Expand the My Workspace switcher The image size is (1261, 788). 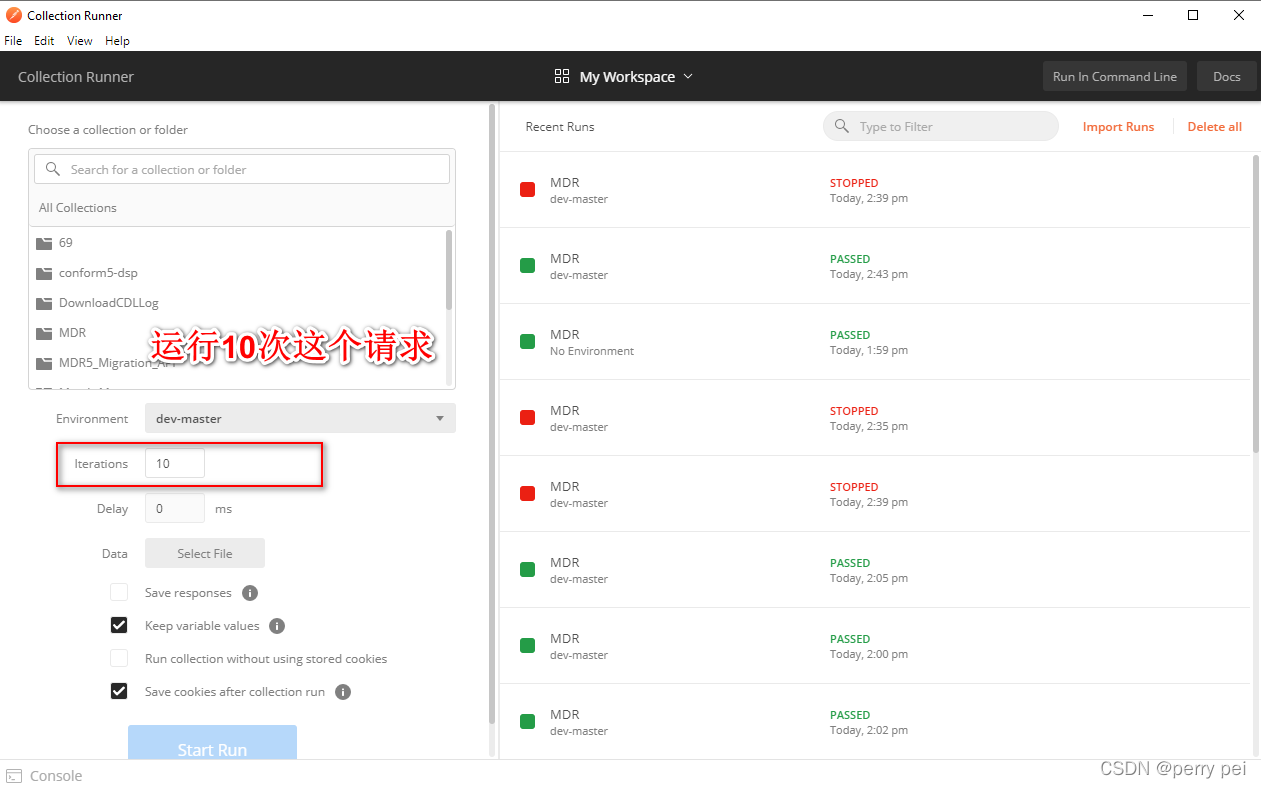point(624,76)
